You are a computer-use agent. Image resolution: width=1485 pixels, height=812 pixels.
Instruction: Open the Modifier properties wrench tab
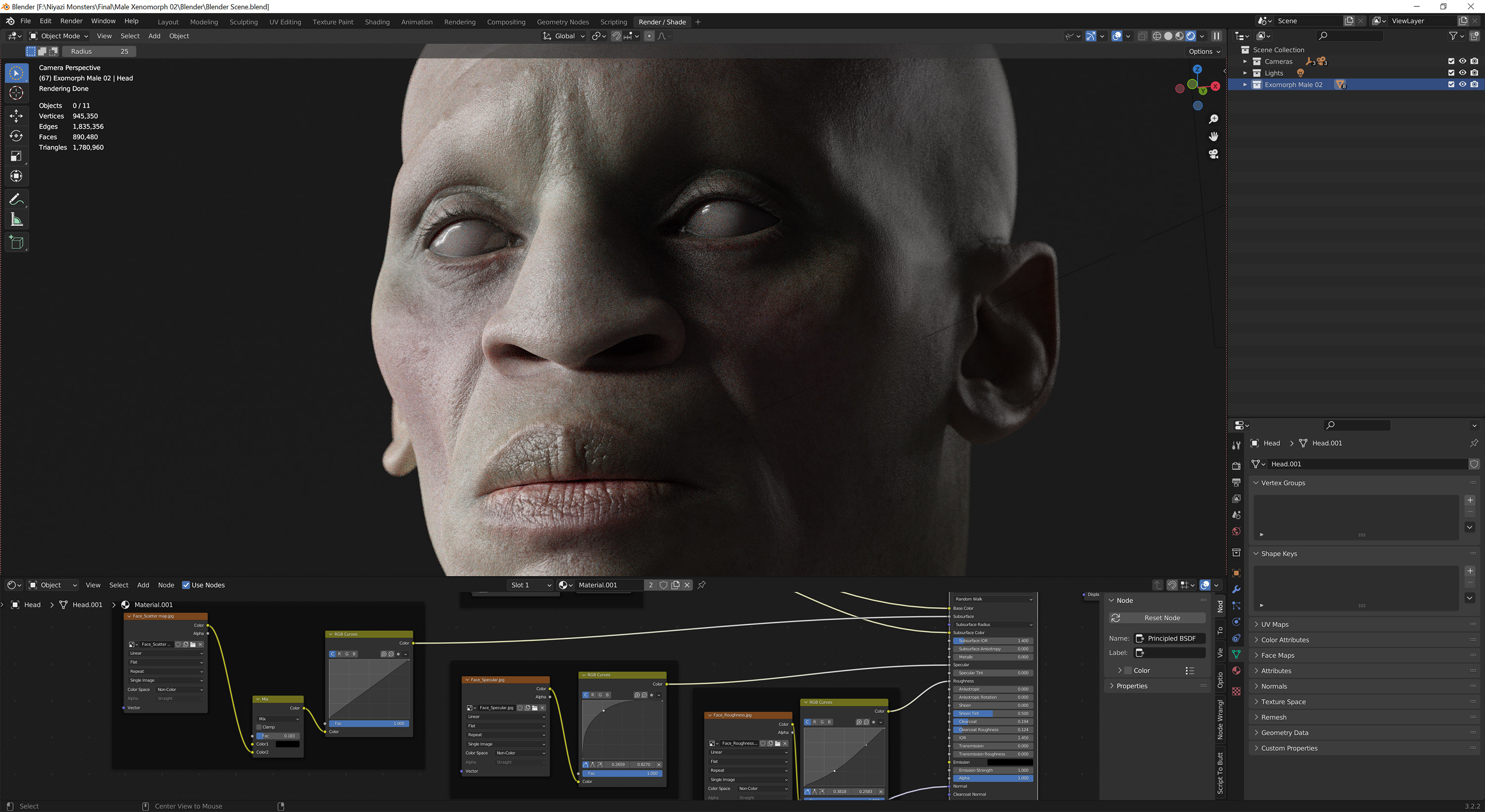tap(1236, 589)
